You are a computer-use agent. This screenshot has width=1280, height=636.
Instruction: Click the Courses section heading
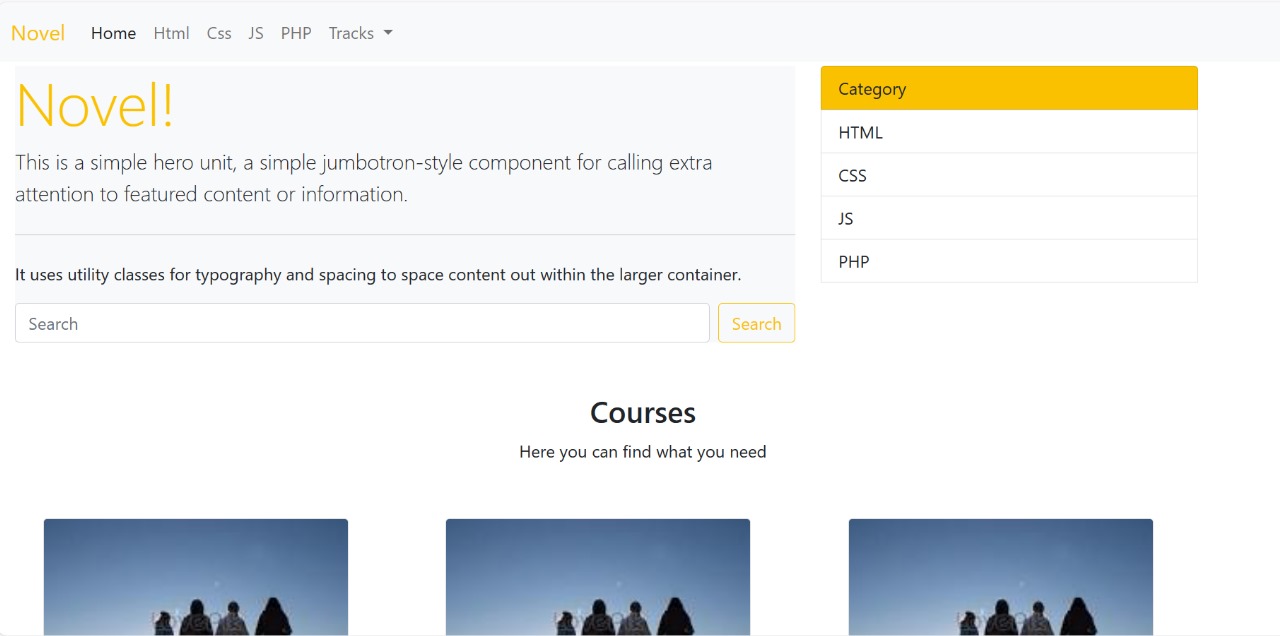click(643, 412)
